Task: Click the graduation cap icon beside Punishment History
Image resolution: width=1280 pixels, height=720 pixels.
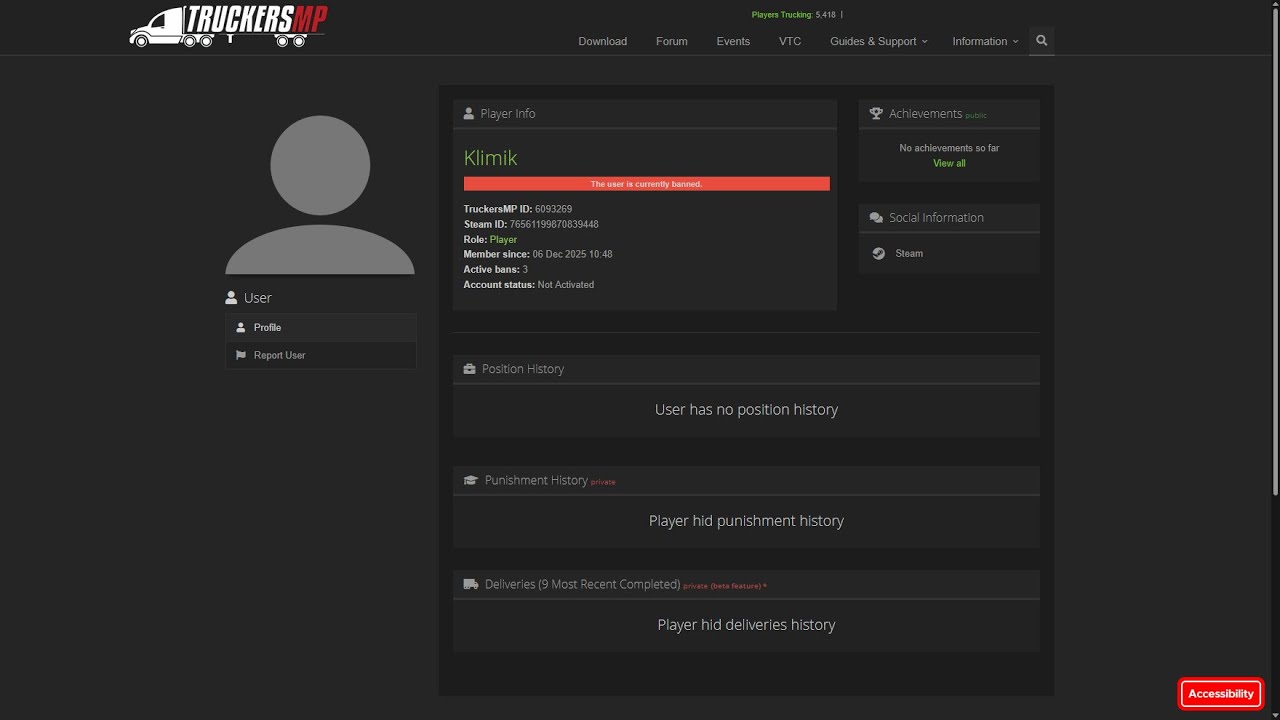Action: click(471, 480)
